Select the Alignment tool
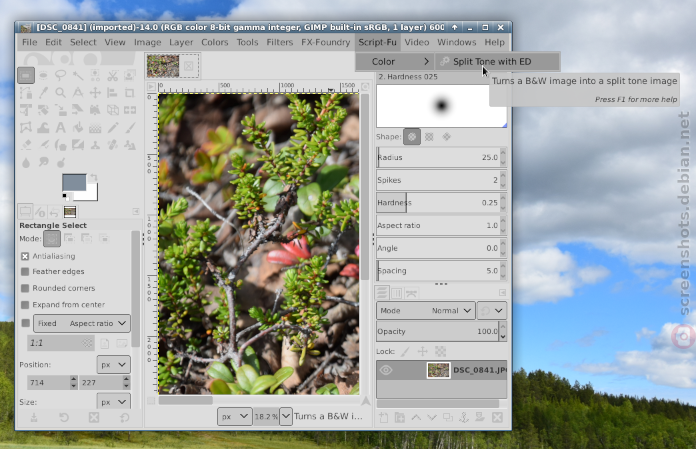696x449 pixels. coord(112,93)
